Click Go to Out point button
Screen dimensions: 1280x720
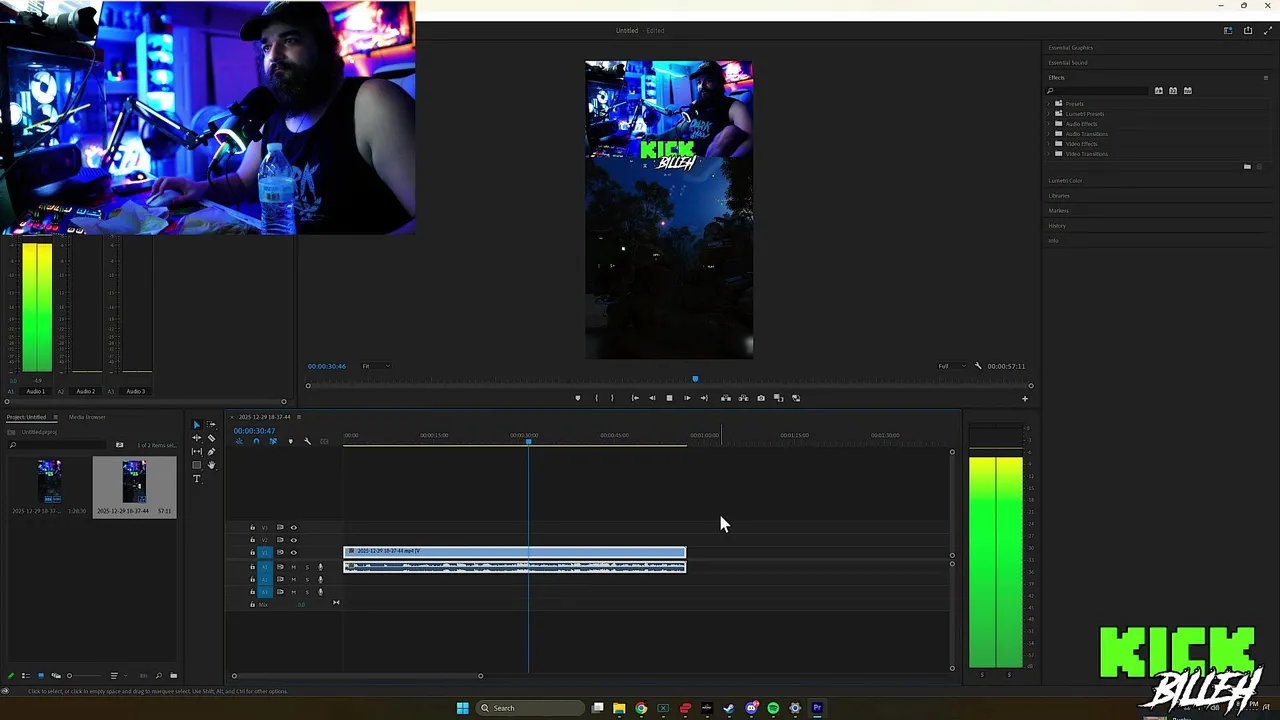[704, 398]
